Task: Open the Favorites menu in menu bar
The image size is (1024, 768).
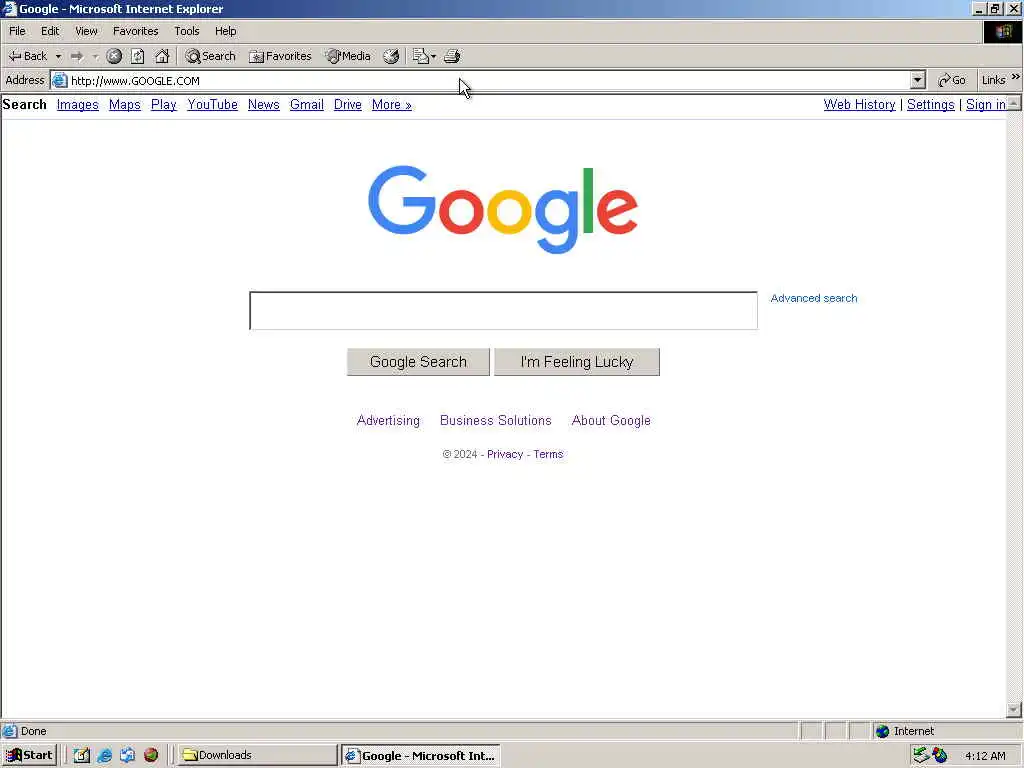Action: 135,31
